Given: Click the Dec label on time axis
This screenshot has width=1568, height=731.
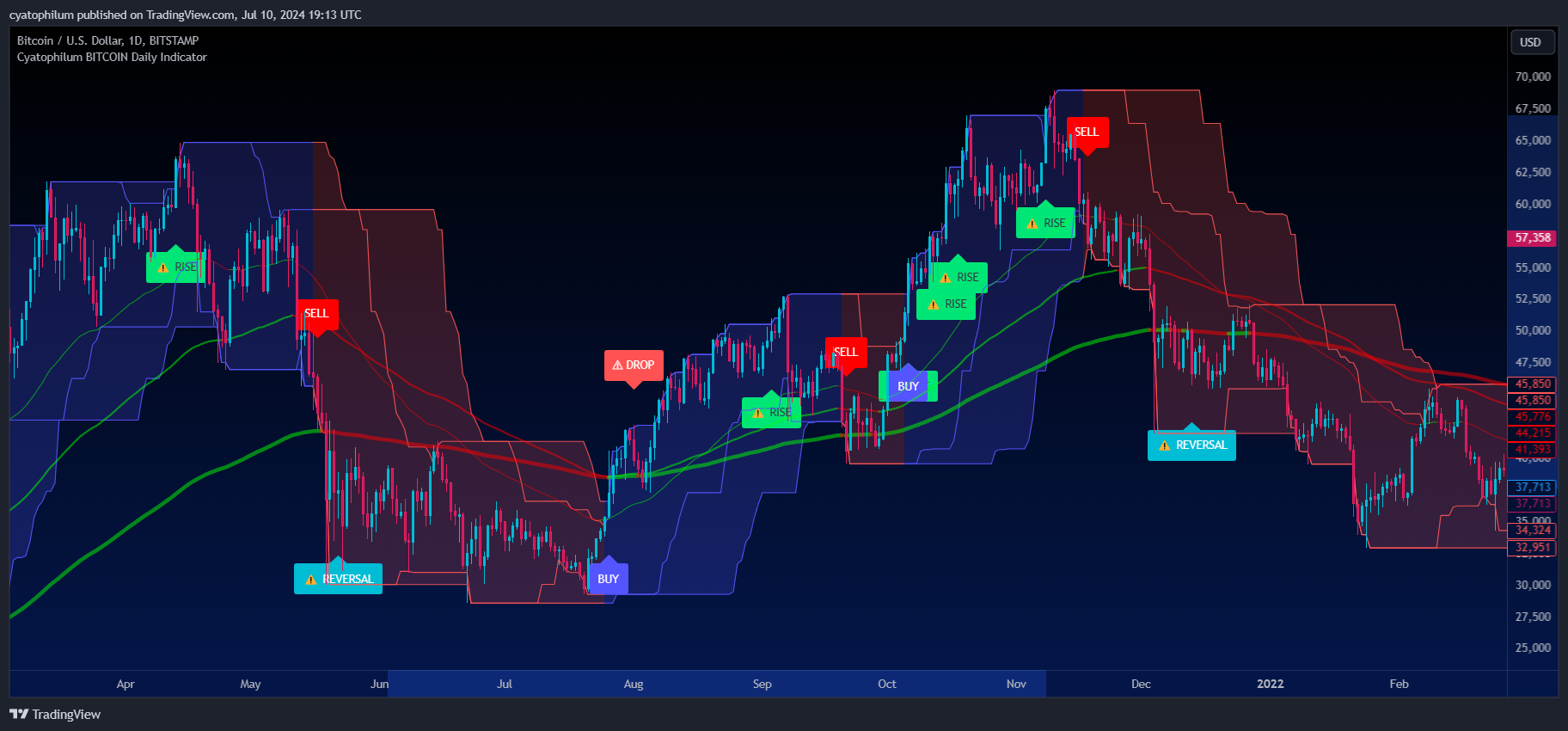Looking at the screenshot, I should click(x=1141, y=685).
